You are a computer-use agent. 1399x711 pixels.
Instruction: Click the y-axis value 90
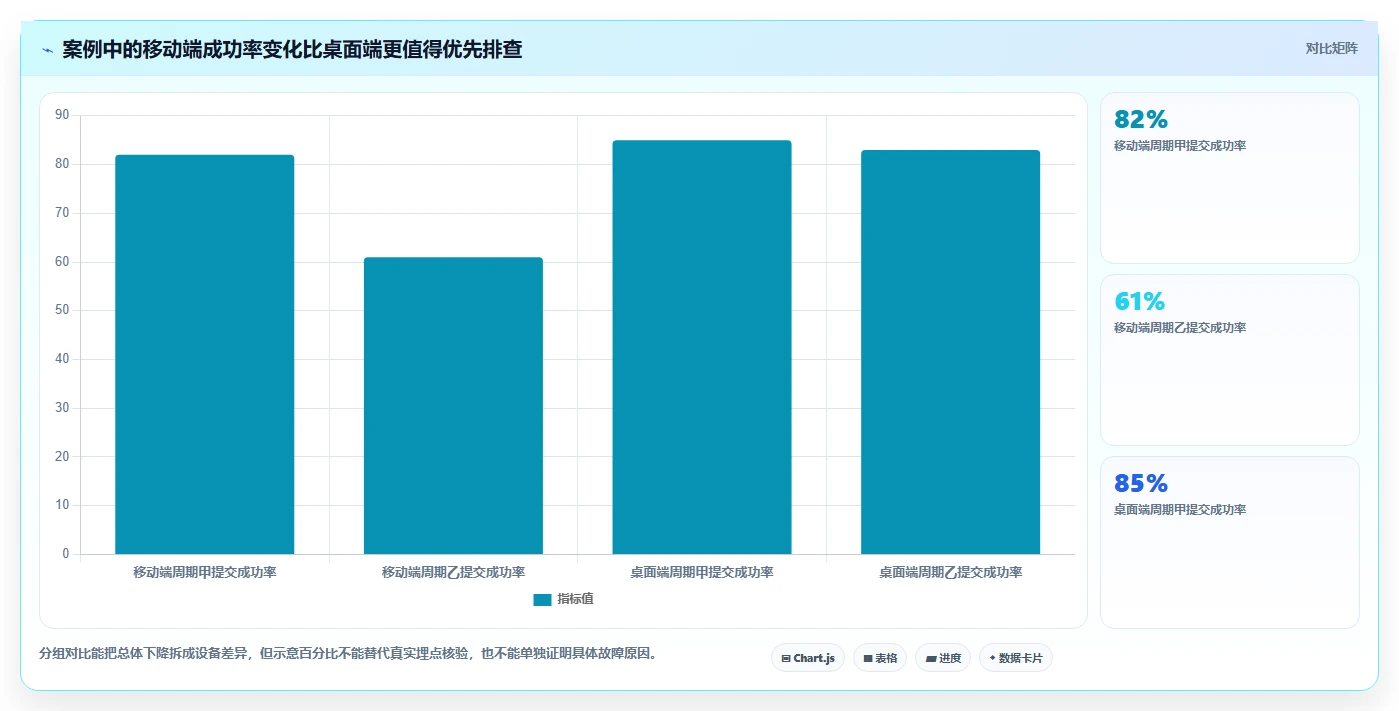point(63,115)
